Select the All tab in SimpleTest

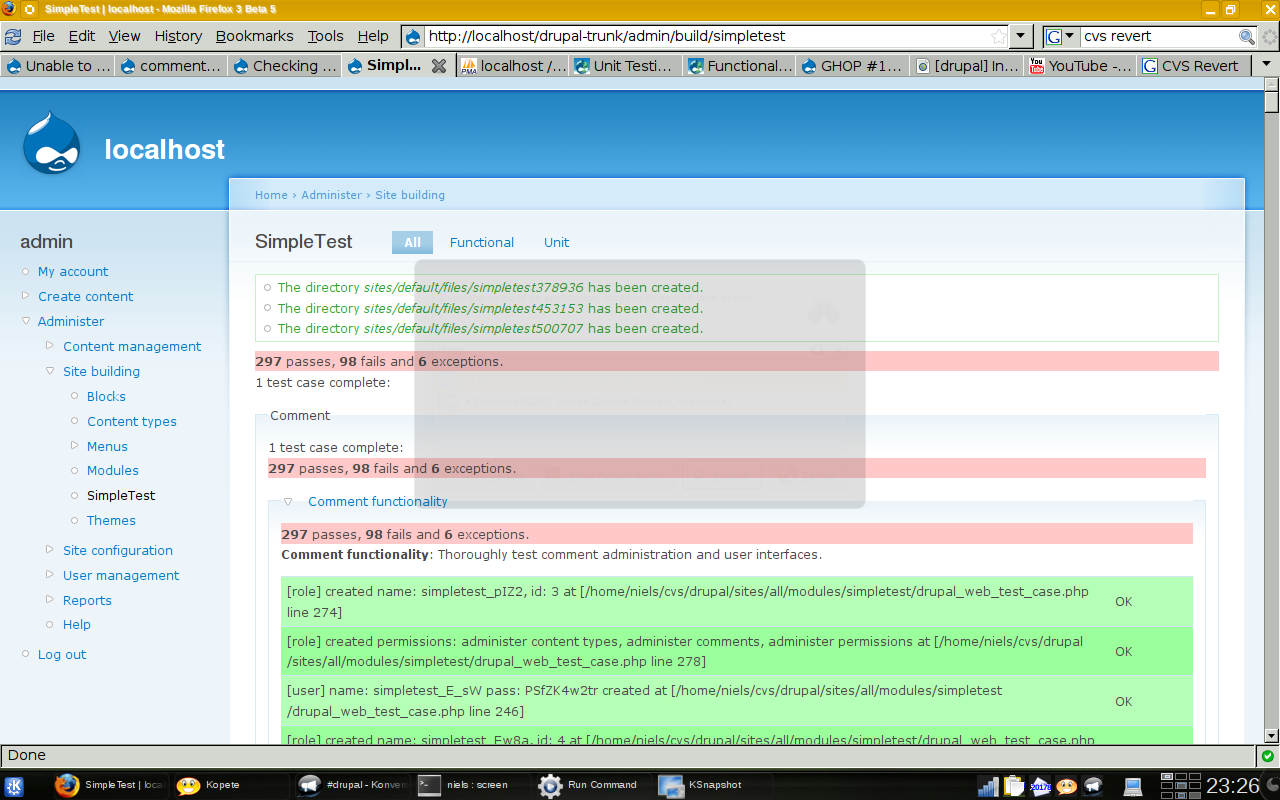pos(412,242)
